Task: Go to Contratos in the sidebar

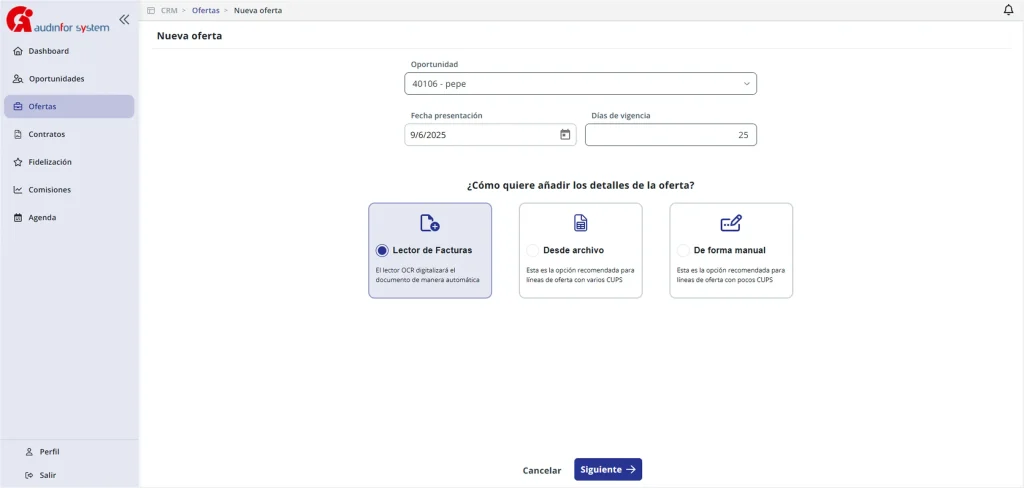Action: click(46, 134)
